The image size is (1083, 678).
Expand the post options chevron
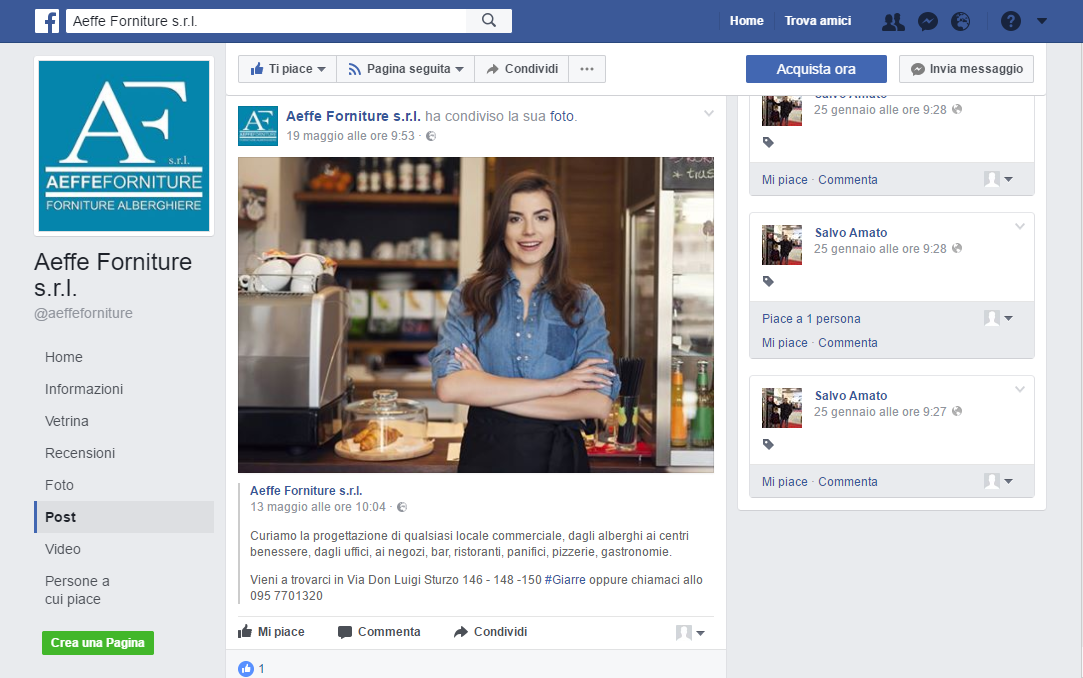click(x=709, y=113)
